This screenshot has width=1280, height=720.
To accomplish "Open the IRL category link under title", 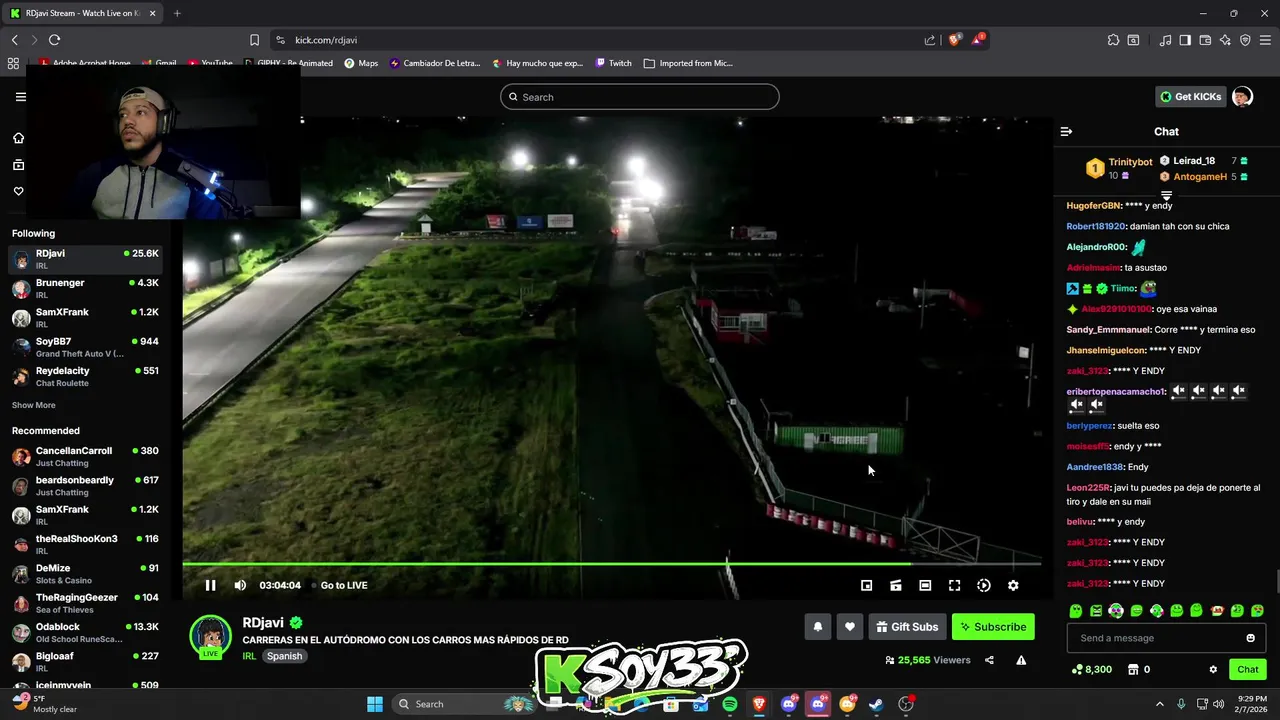I will [249, 656].
